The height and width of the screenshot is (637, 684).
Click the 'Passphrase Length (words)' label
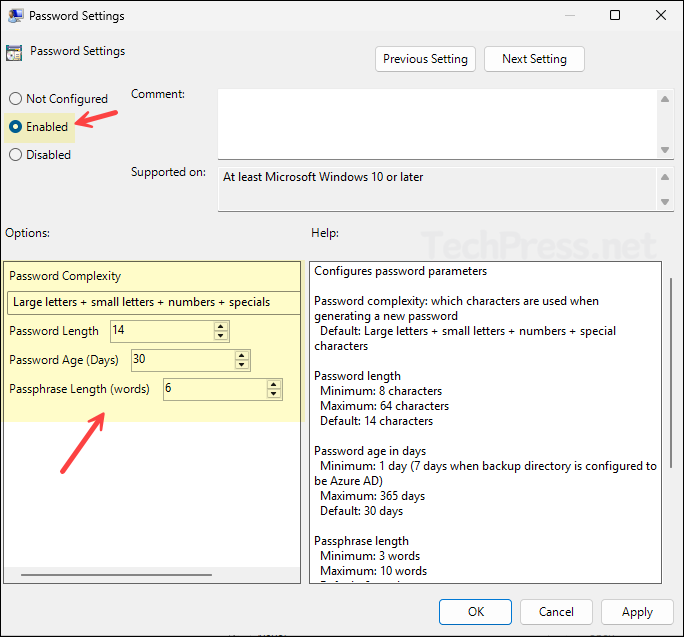[79, 389]
